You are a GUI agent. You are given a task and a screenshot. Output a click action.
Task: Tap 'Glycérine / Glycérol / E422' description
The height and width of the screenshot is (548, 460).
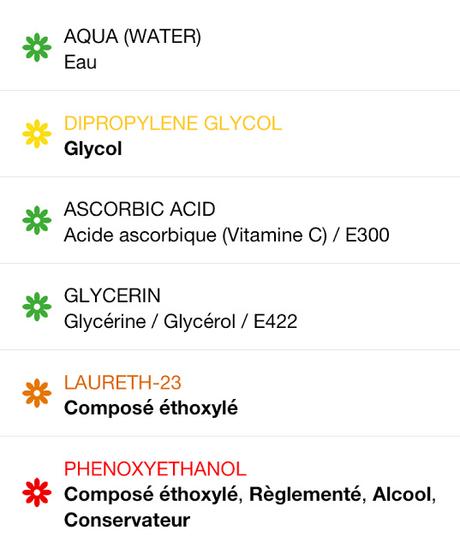pos(181,322)
